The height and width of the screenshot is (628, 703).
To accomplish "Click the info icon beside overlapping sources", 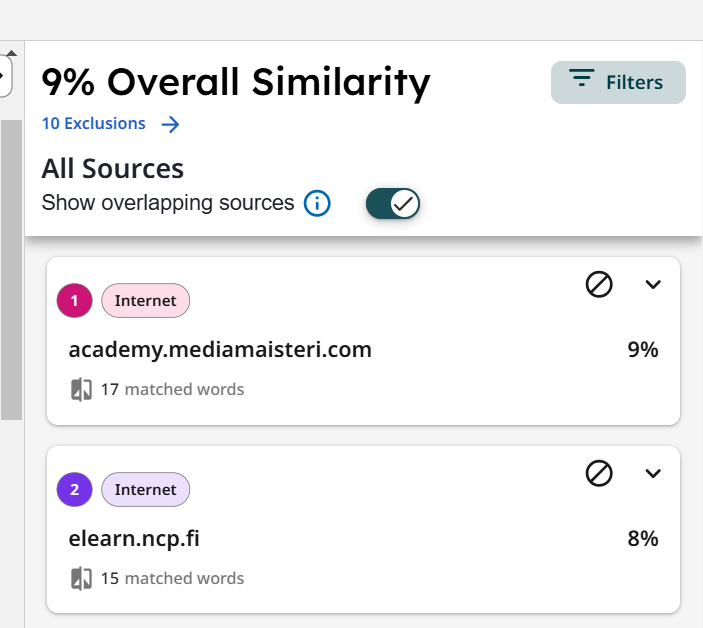I will pyautogui.click(x=317, y=204).
